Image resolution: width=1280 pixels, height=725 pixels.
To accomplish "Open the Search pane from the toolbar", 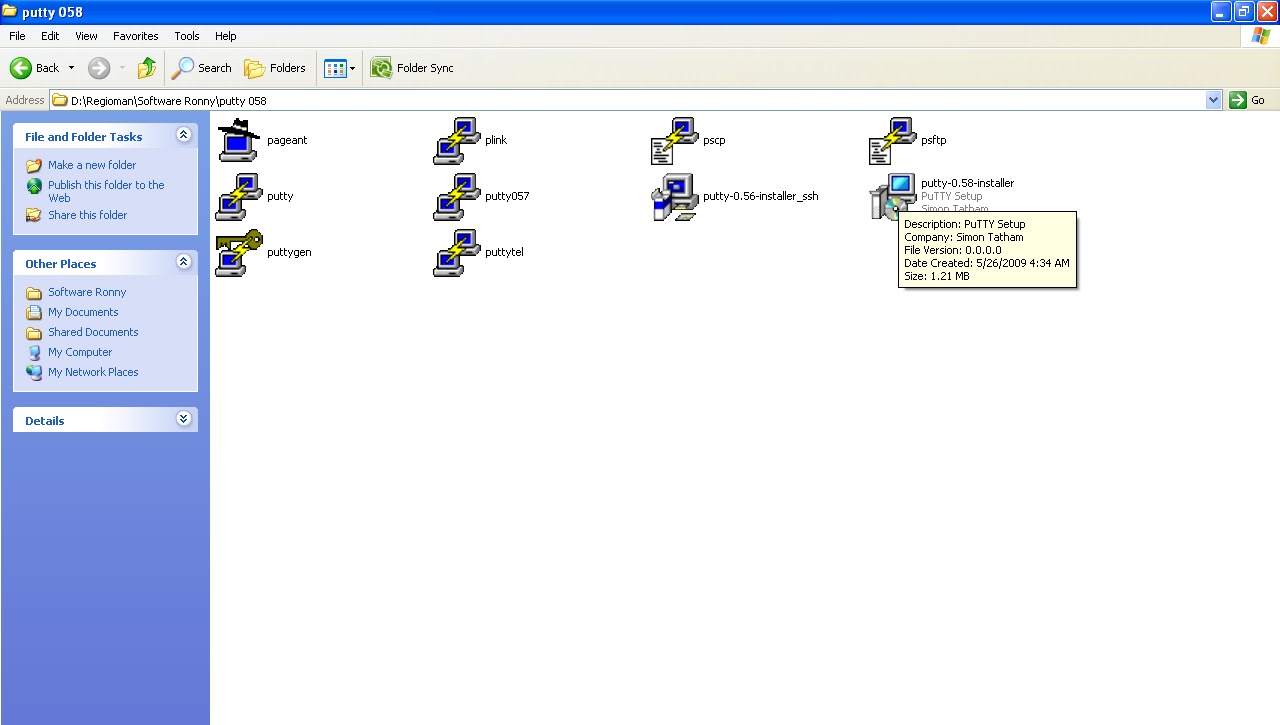I will point(202,68).
